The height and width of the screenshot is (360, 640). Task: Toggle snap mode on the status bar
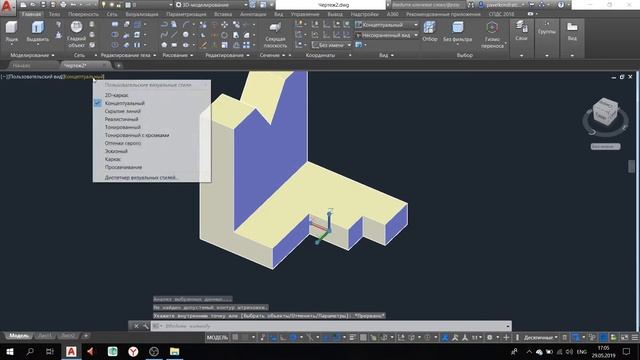pyautogui.click(x=245, y=337)
